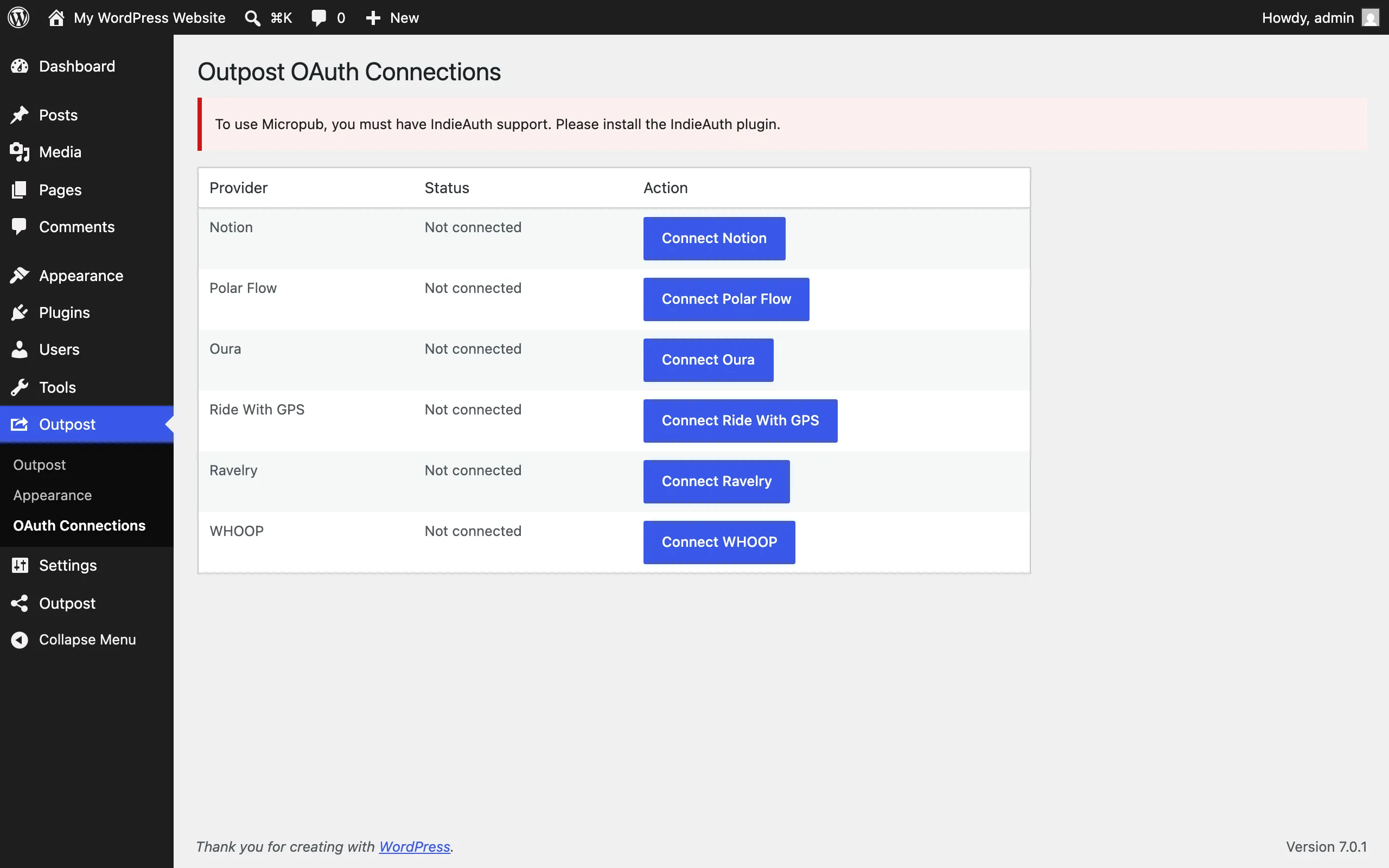1389x868 pixels.
Task: Select the highlighted Outpost menu item
Action: (87, 424)
